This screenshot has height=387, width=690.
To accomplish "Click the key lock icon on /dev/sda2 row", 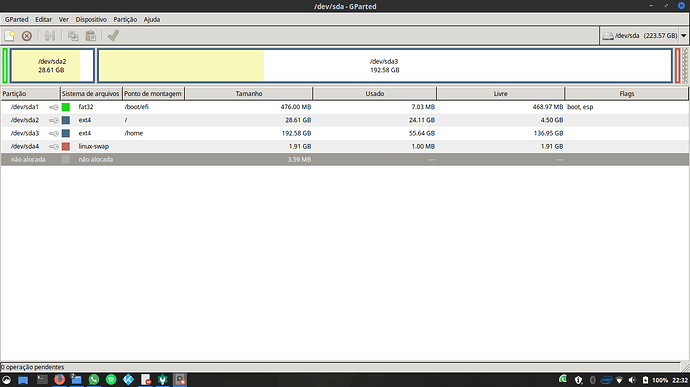I will [x=54, y=120].
